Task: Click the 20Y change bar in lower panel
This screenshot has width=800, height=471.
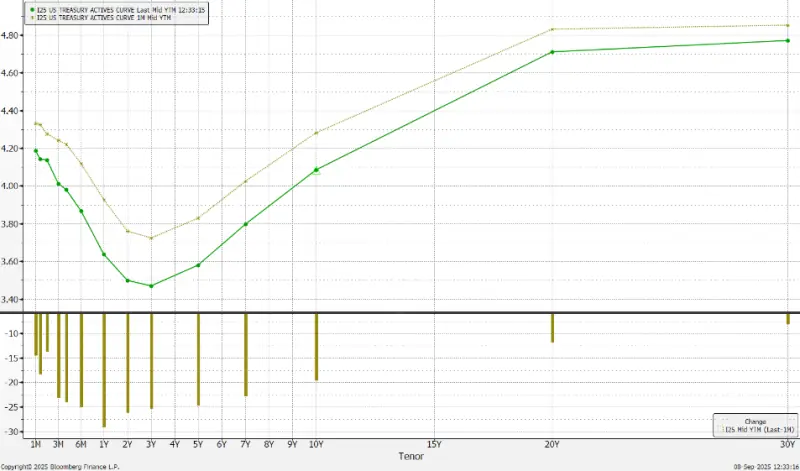Action: point(552,328)
